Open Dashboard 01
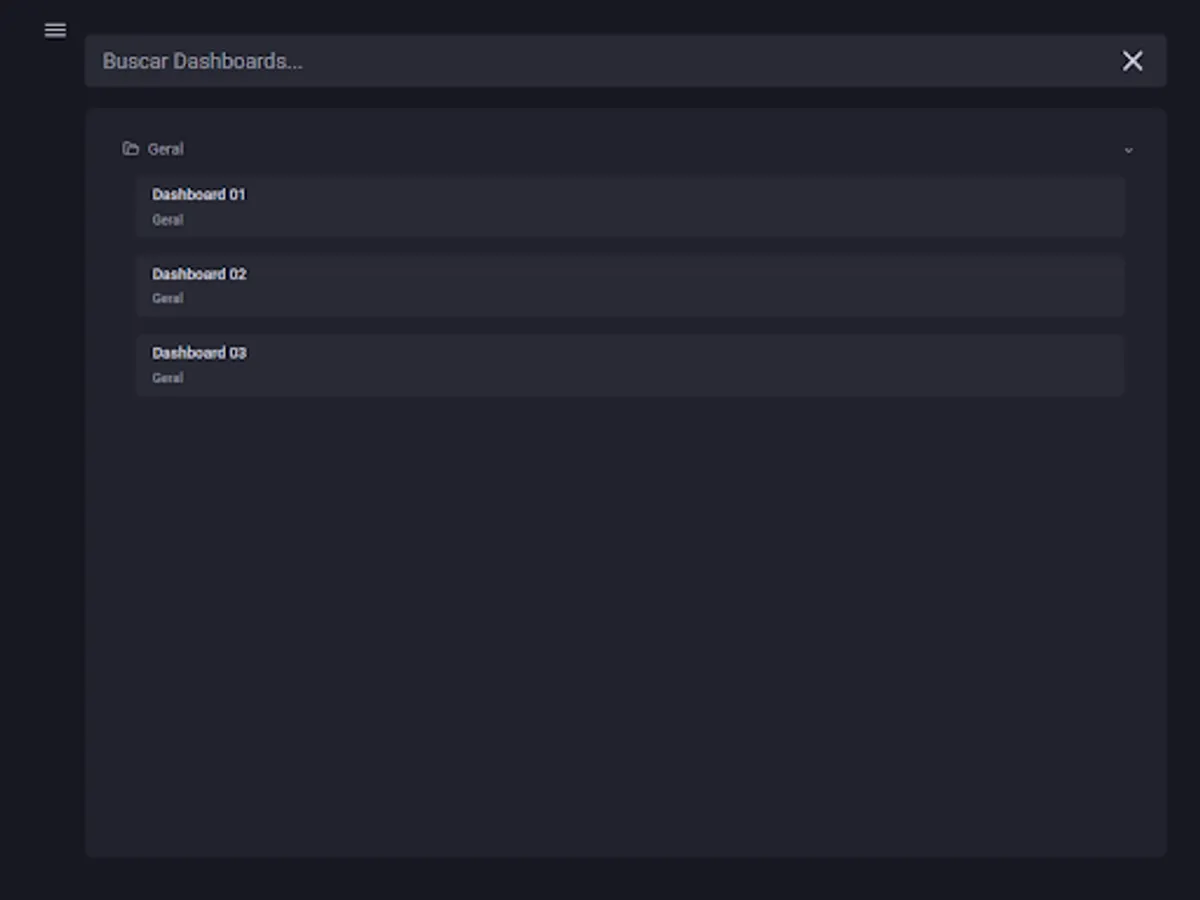The height and width of the screenshot is (900, 1200). point(198,194)
